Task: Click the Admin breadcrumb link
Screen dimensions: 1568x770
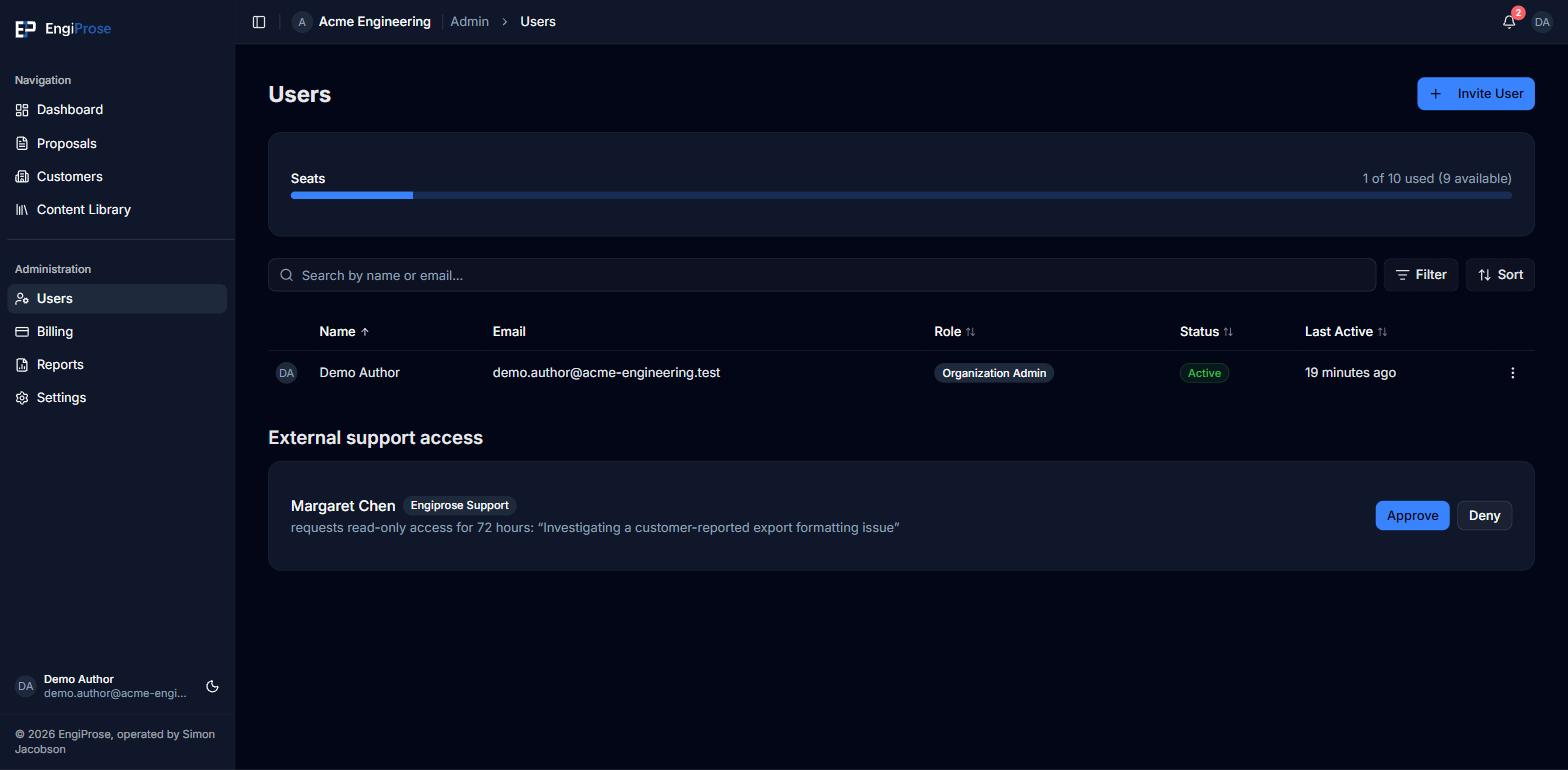Action: pyautogui.click(x=469, y=22)
